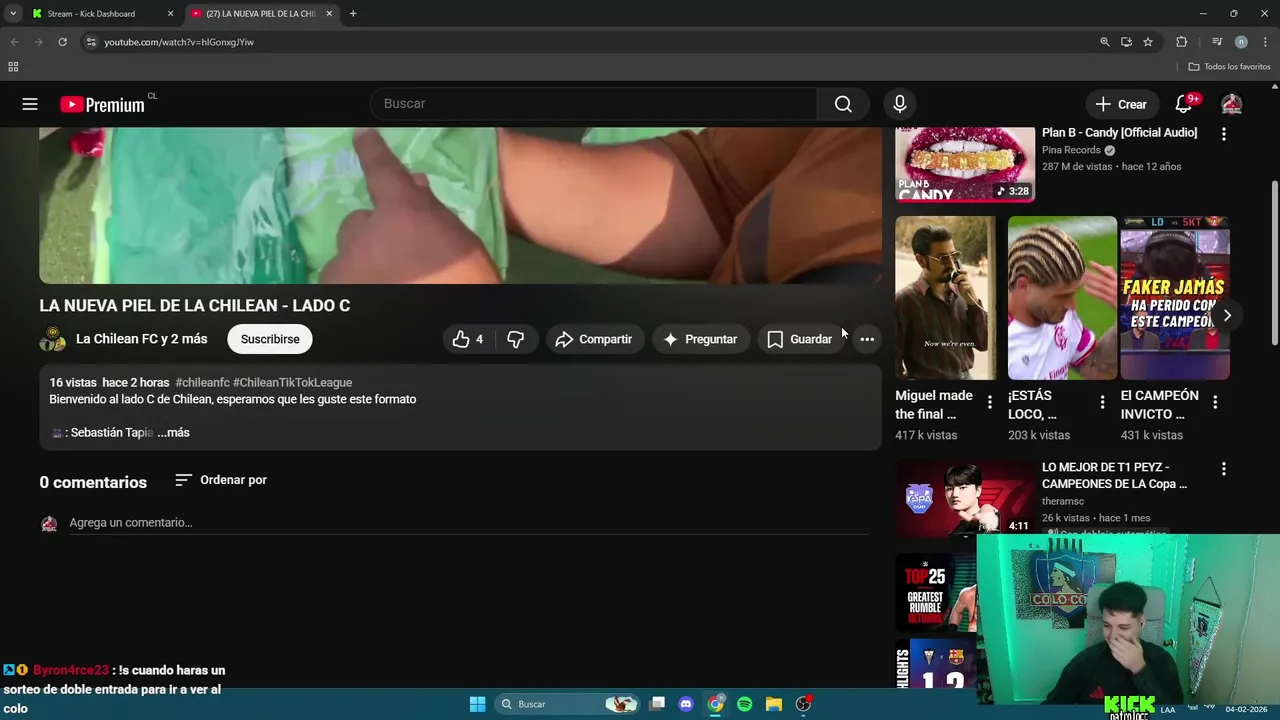The width and height of the screenshot is (1280, 720).
Task: Show next shorts with right chevron
Action: coord(1227,315)
